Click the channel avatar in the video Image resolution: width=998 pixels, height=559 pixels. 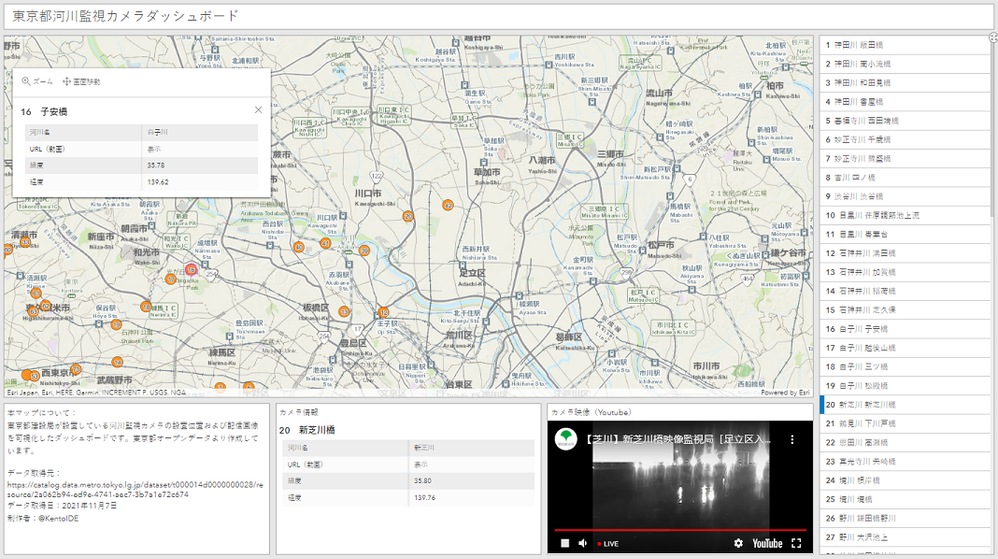[x=566, y=439]
